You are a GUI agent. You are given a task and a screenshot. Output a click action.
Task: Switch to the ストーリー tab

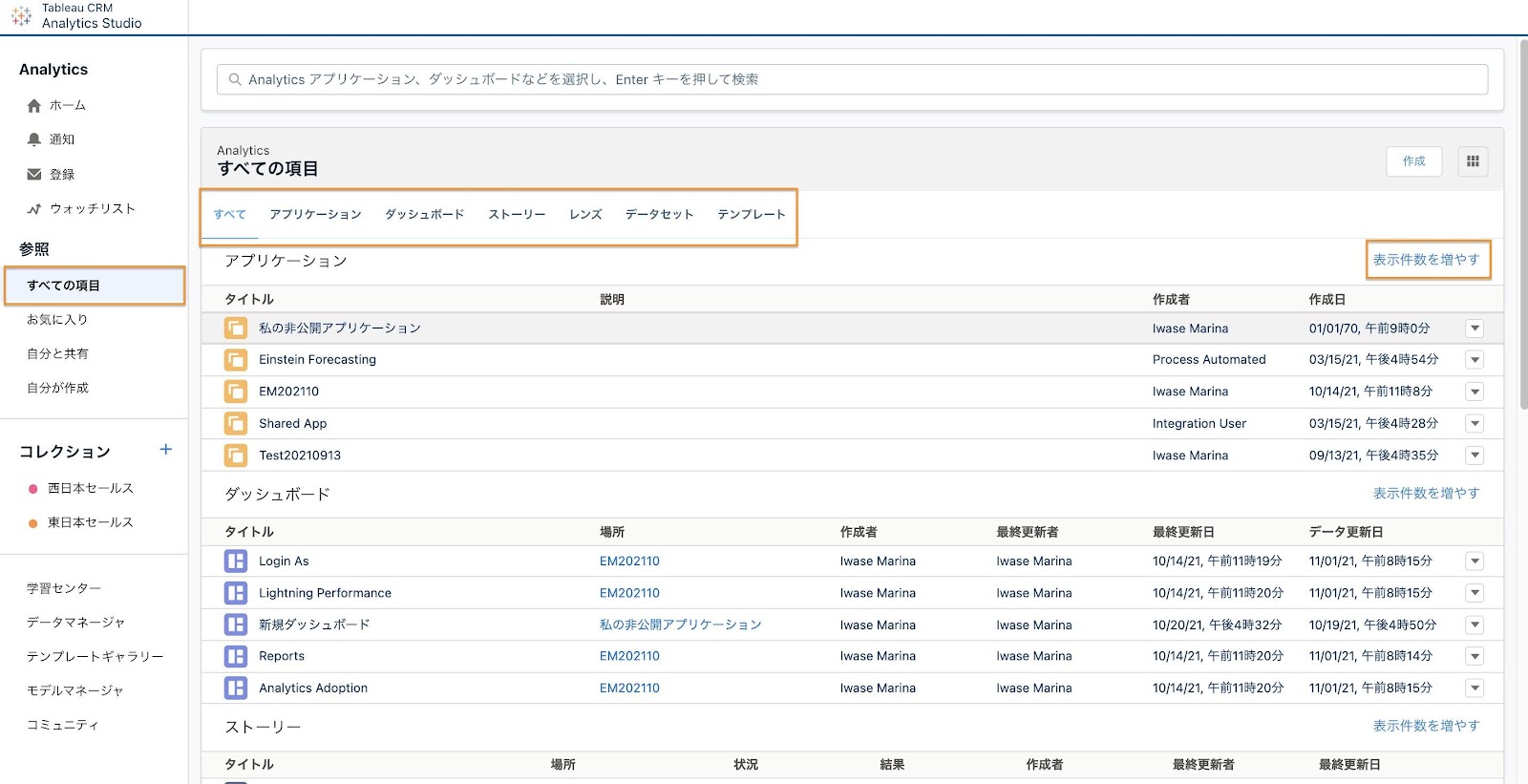(x=517, y=215)
